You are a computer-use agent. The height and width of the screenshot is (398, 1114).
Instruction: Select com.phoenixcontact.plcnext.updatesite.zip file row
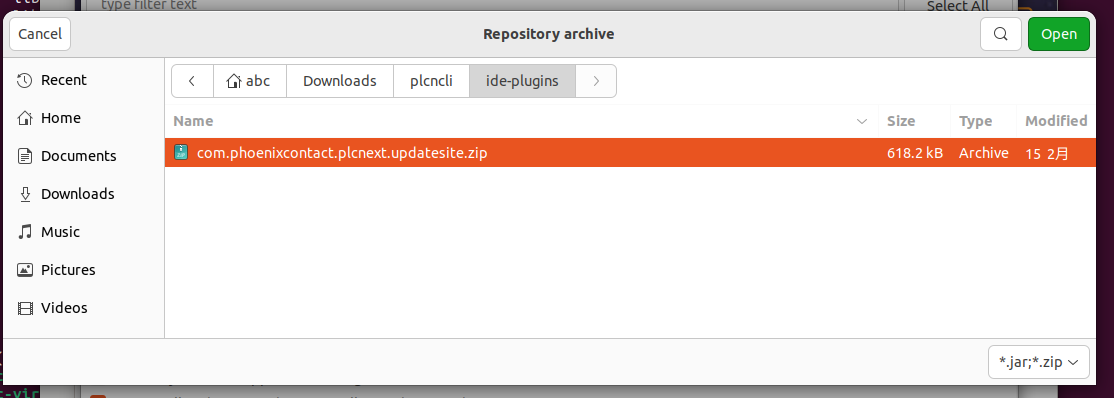click(629, 153)
